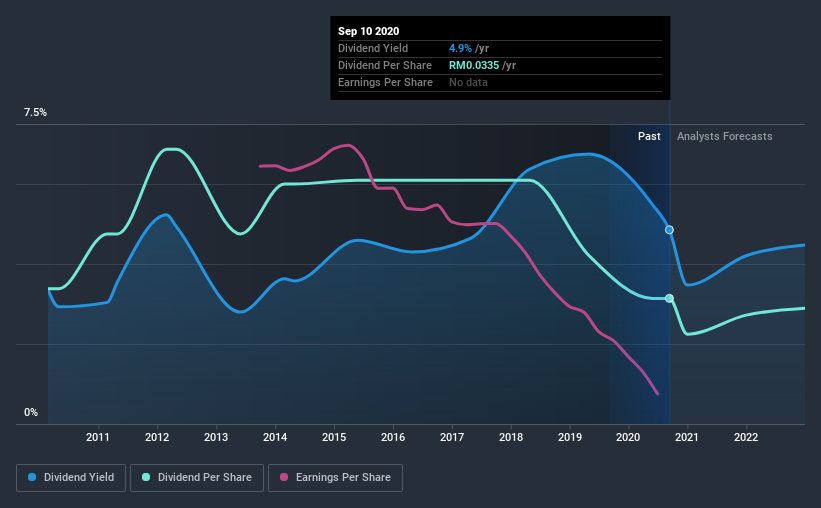Click the 2022 x-axis year label
Viewport: 821px width, 508px height.
746,437
